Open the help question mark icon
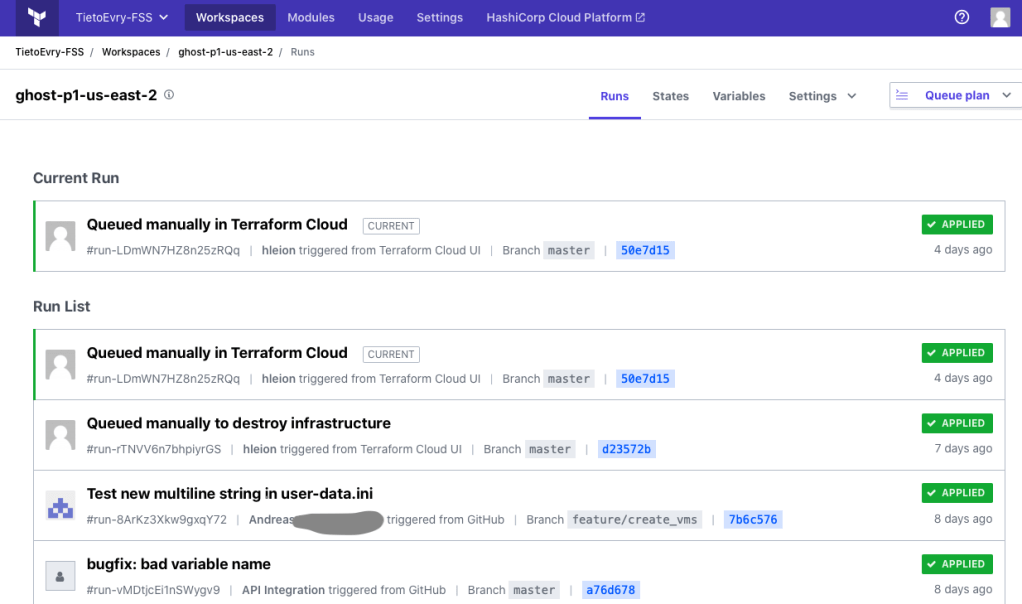Image resolution: width=1022 pixels, height=604 pixels. (x=962, y=18)
